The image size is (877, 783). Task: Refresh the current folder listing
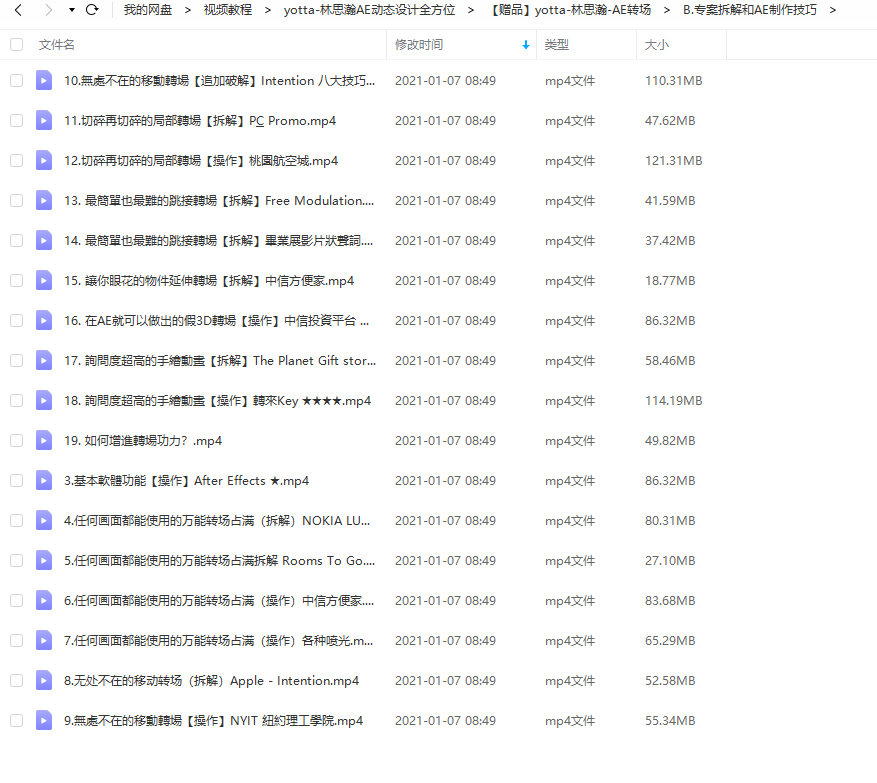[x=92, y=10]
